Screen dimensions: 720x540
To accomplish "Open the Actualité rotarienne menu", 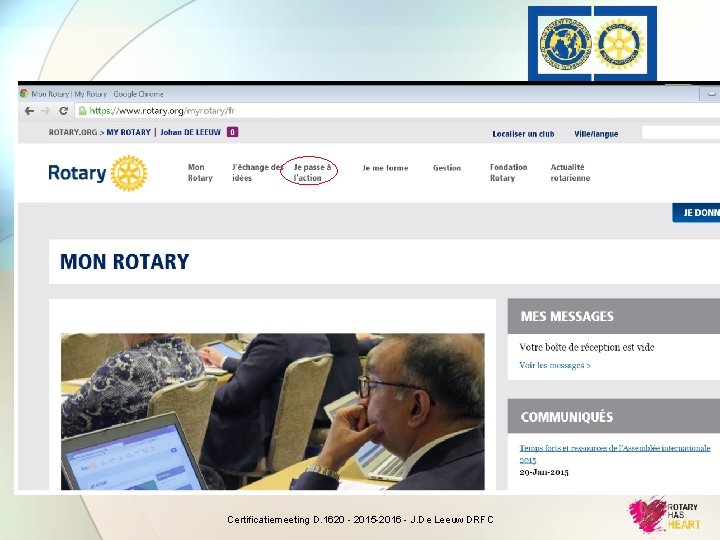I will click(x=570, y=173).
